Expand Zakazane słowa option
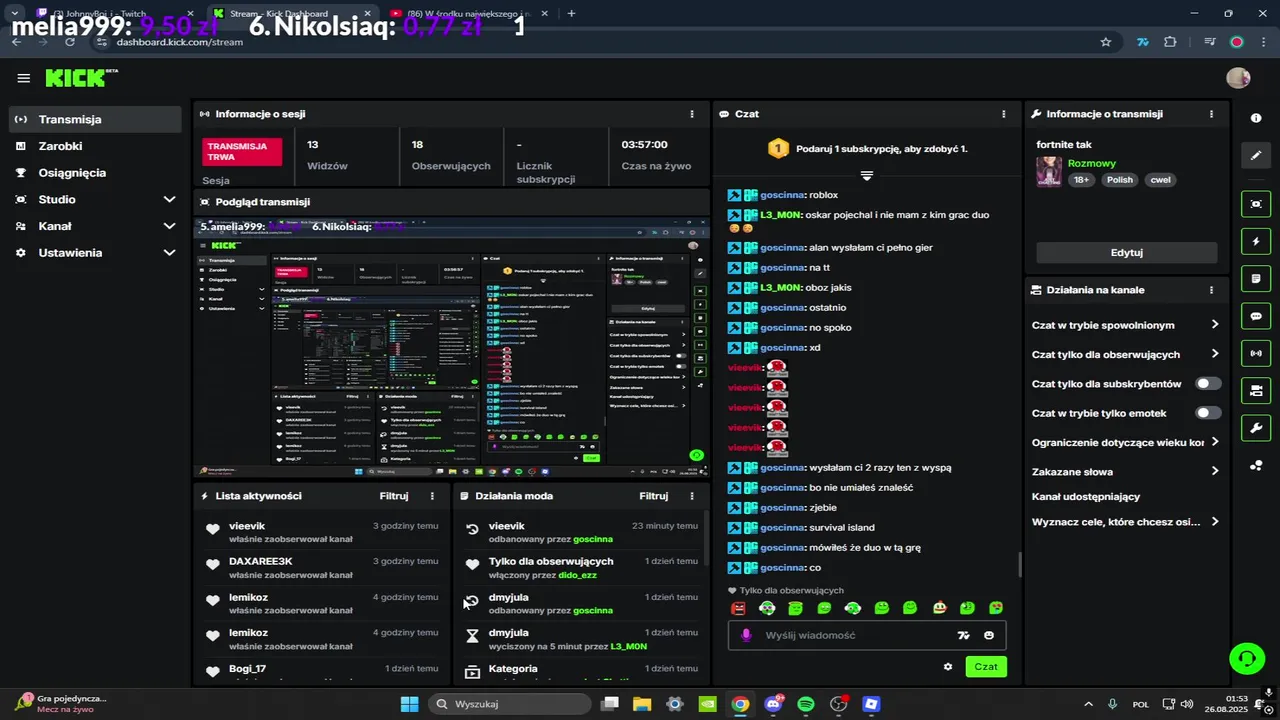Image resolution: width=1280 pixels, height=720 pixels. (x=1125, y=471)
